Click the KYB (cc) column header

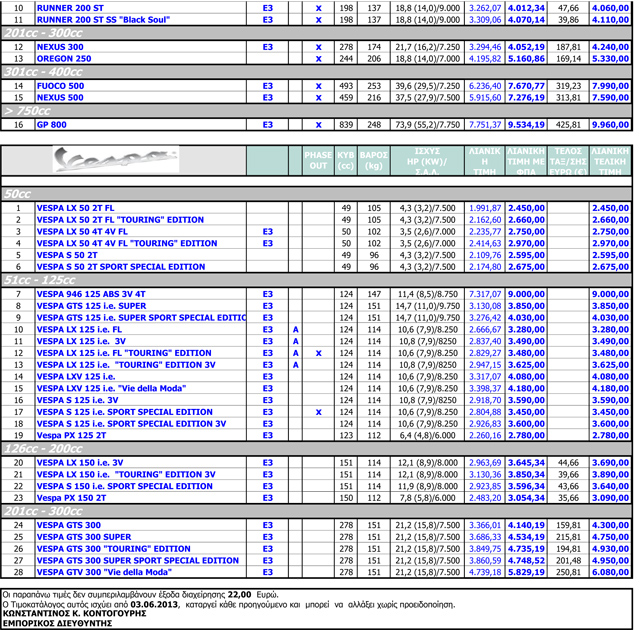[346, 161]
